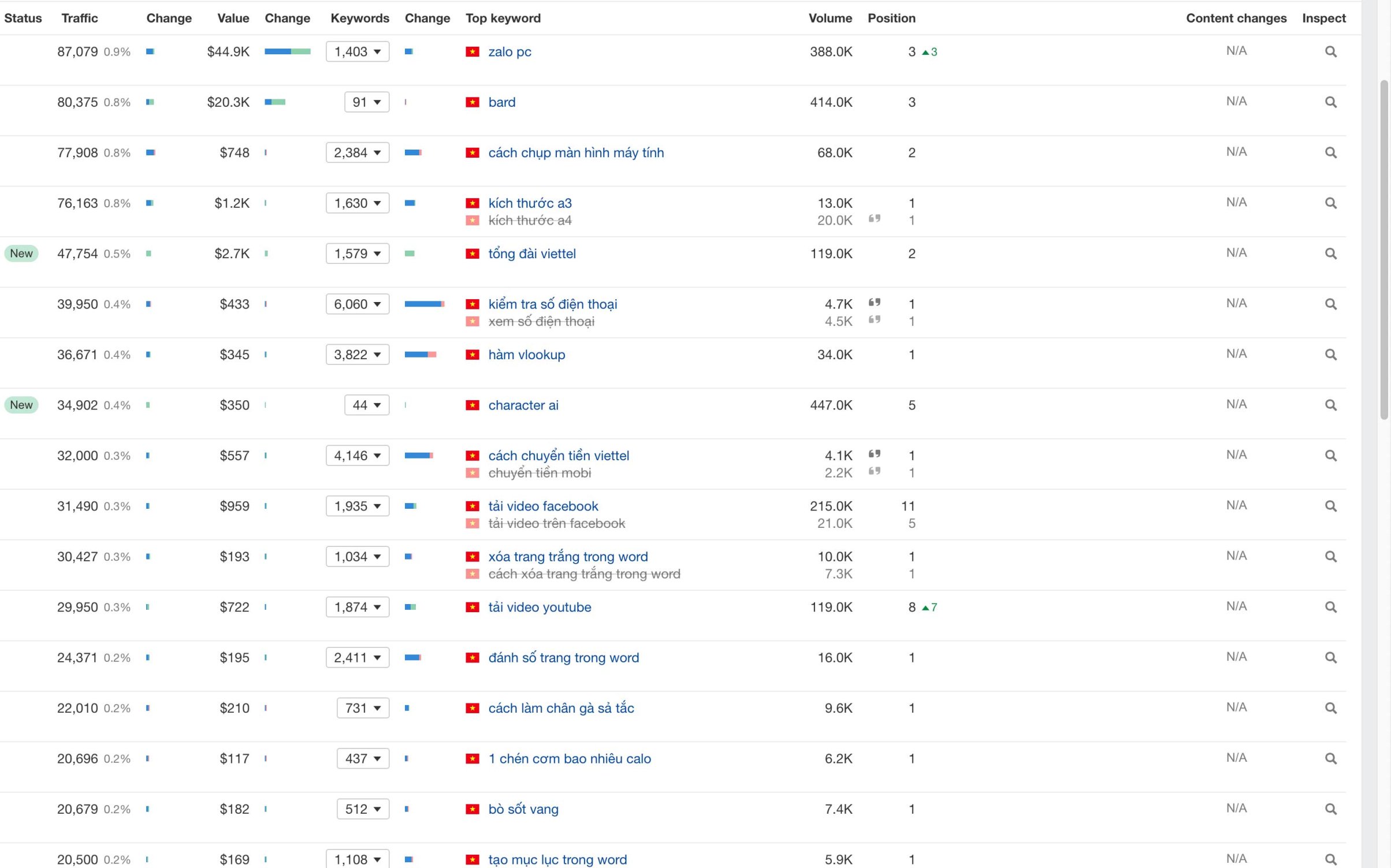This screenshot has width=1391, height=868.
Task: Expand the 1,403 keywords dropdown
Action: 358,52
